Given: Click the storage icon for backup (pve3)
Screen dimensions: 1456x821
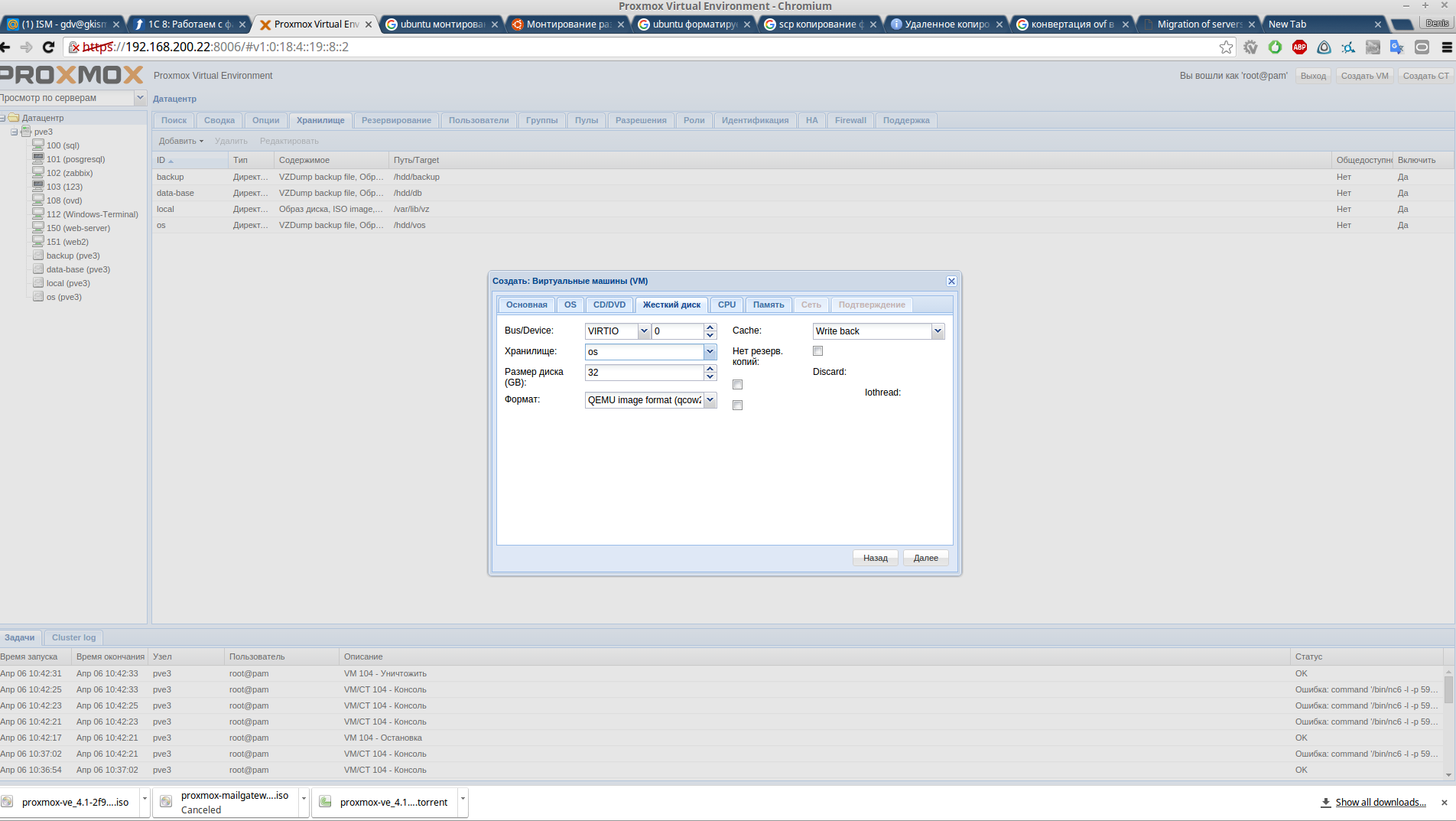Looking at the screenshot, I should [x=38, y=256].
